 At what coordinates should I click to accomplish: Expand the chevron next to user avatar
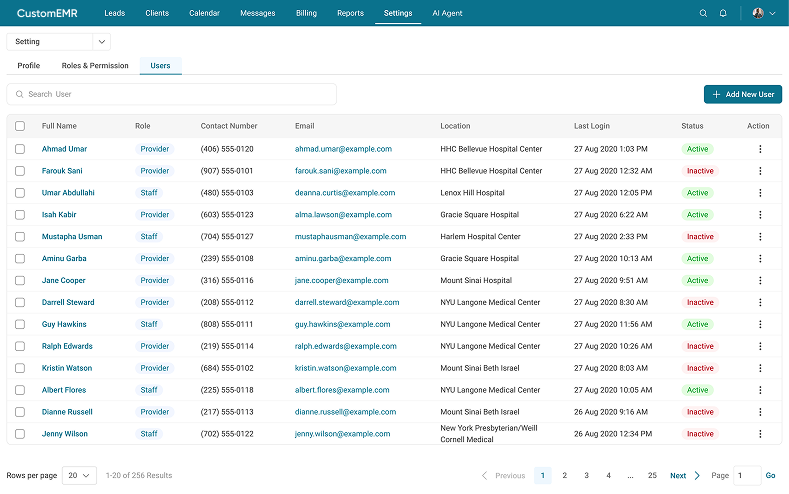point(772,14)
